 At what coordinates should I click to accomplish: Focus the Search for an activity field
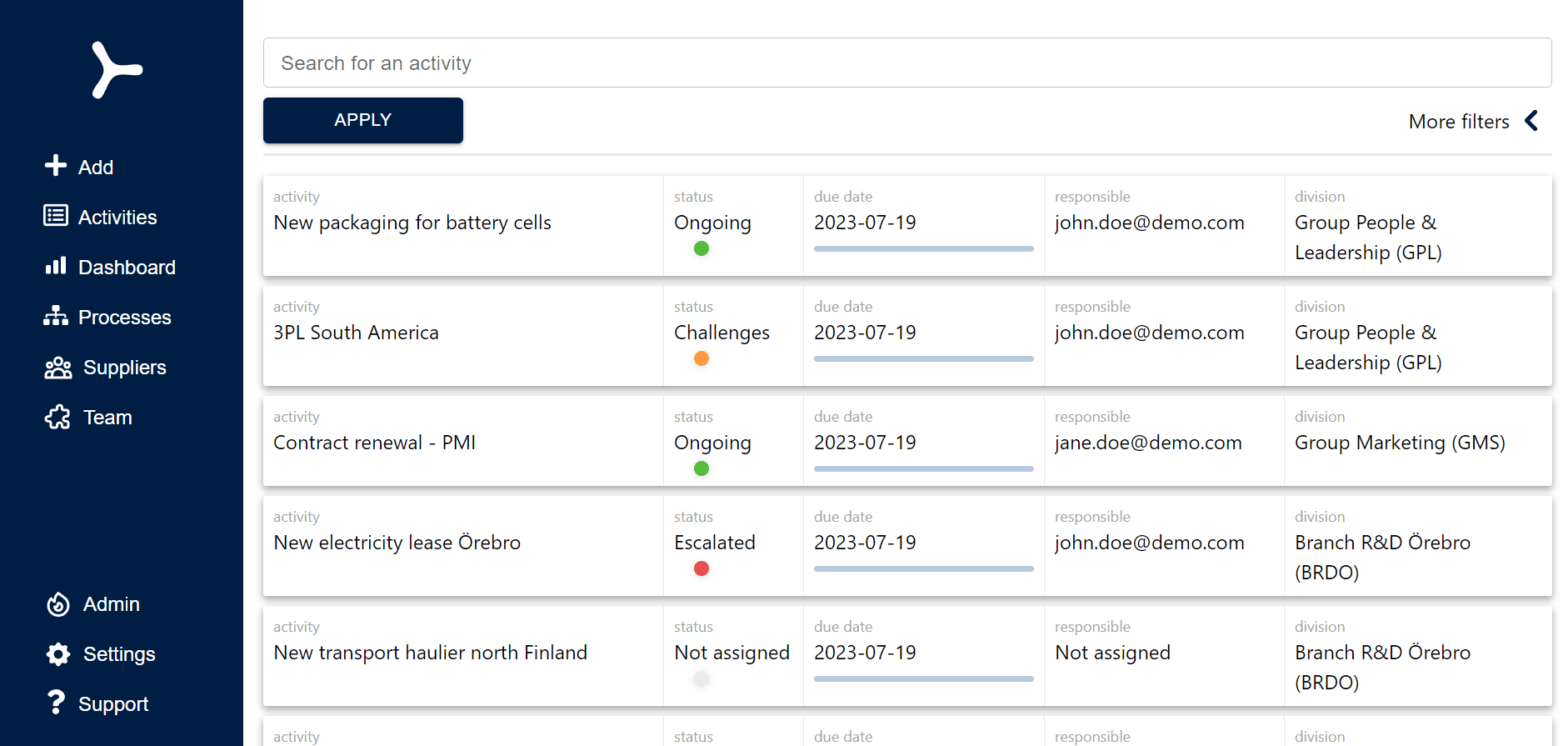pyautogui.click(x=906, y=63)
